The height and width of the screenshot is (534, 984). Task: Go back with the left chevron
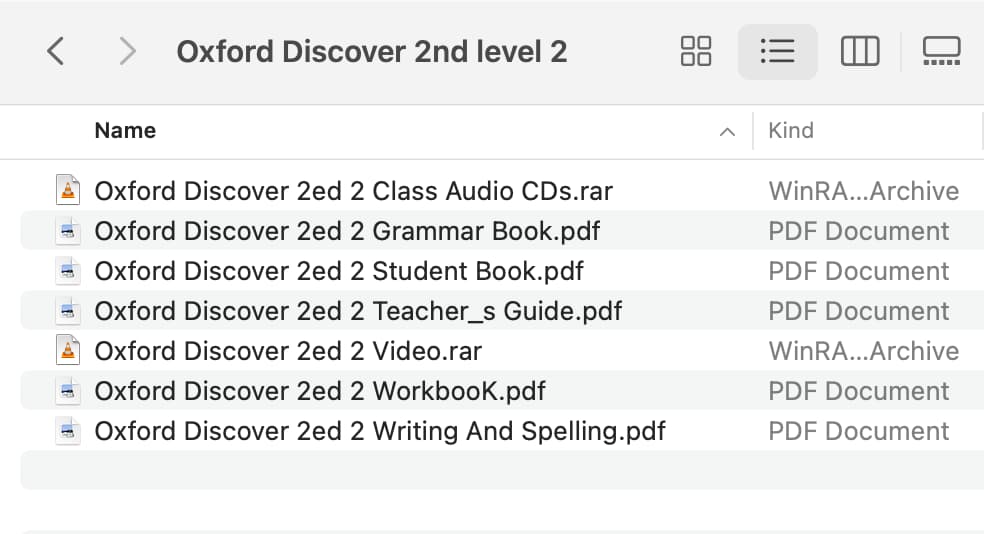56,51
